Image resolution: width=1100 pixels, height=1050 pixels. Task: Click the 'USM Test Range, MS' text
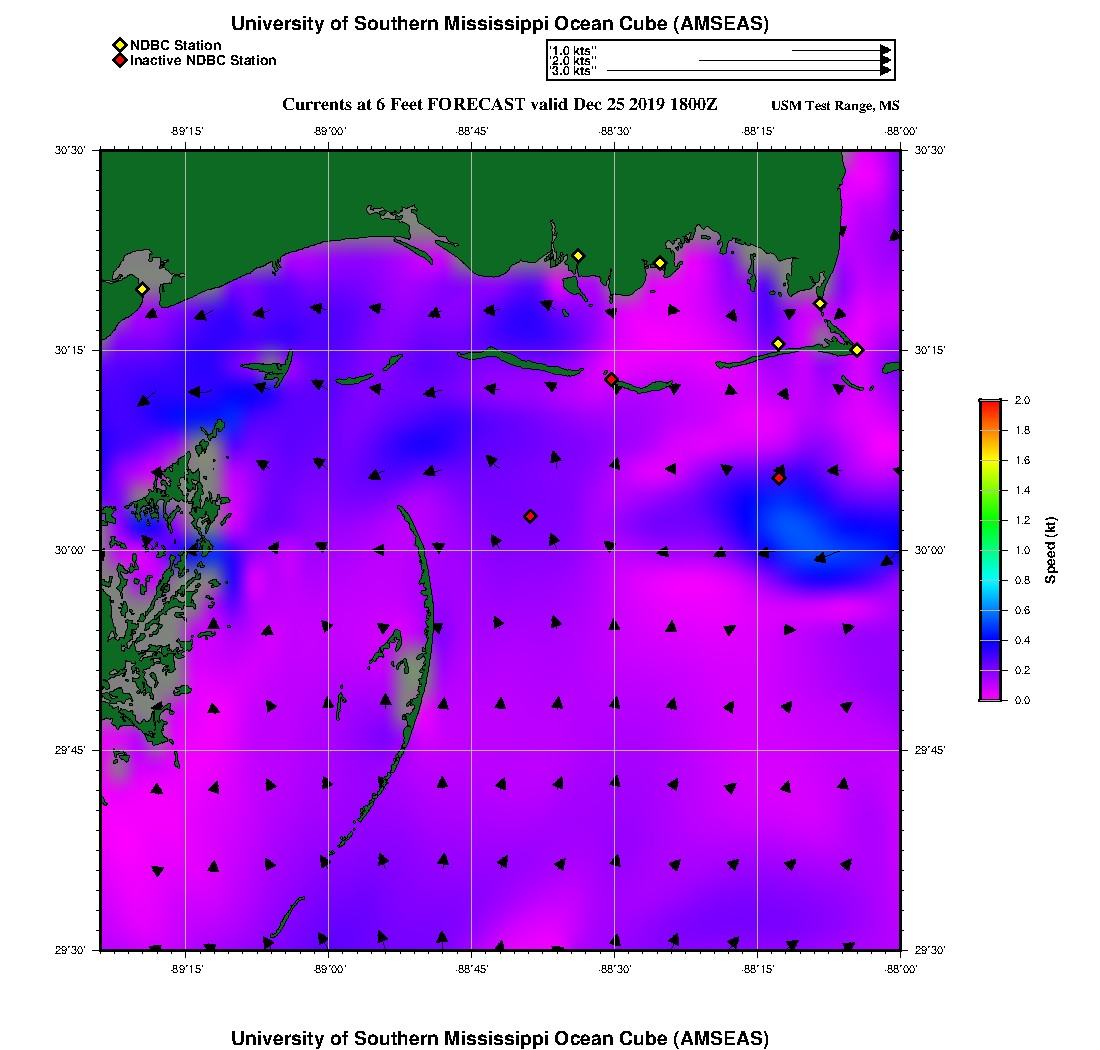pos(835,106)
